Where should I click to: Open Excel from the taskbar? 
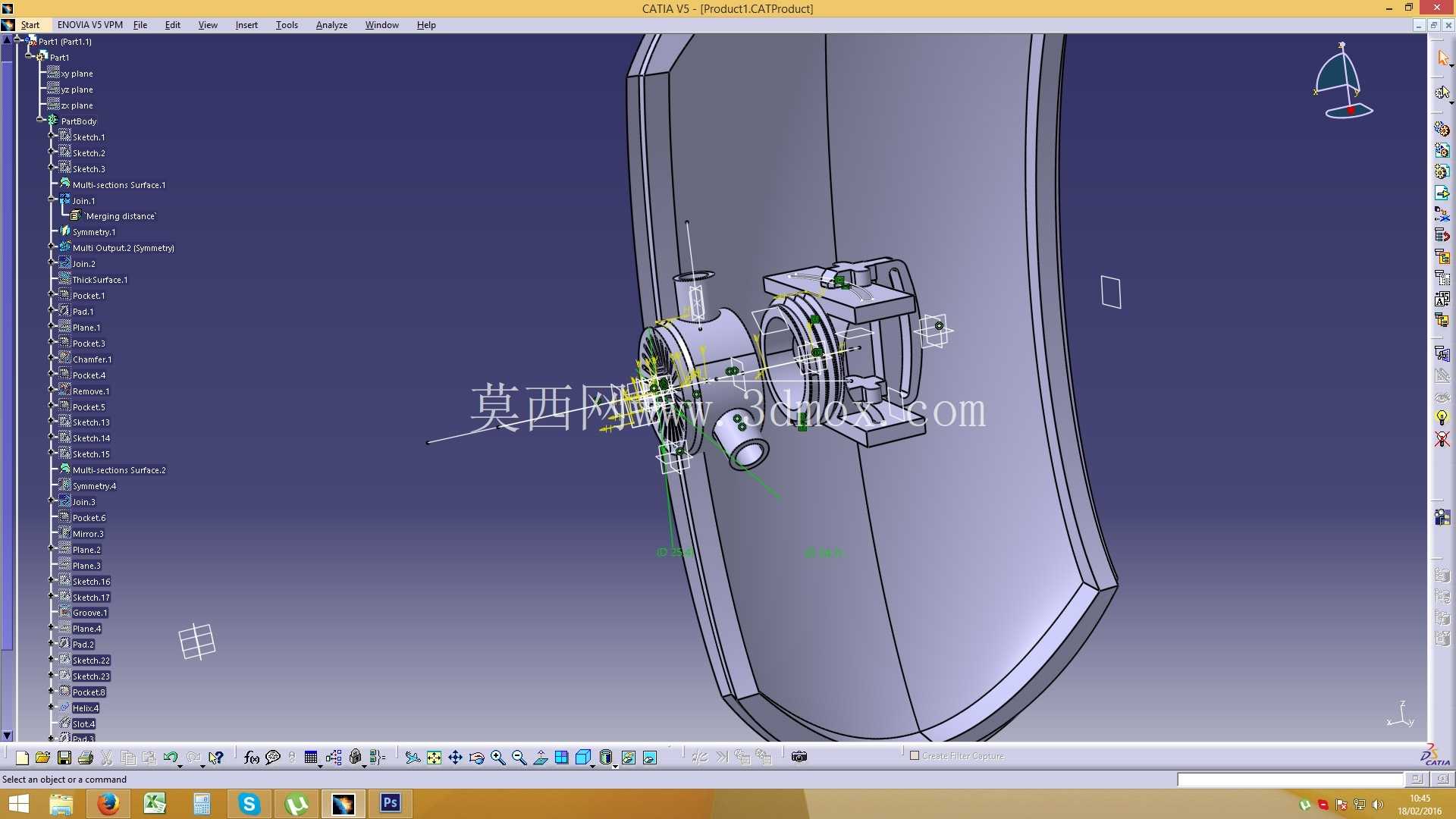click(x=155, y=804)
